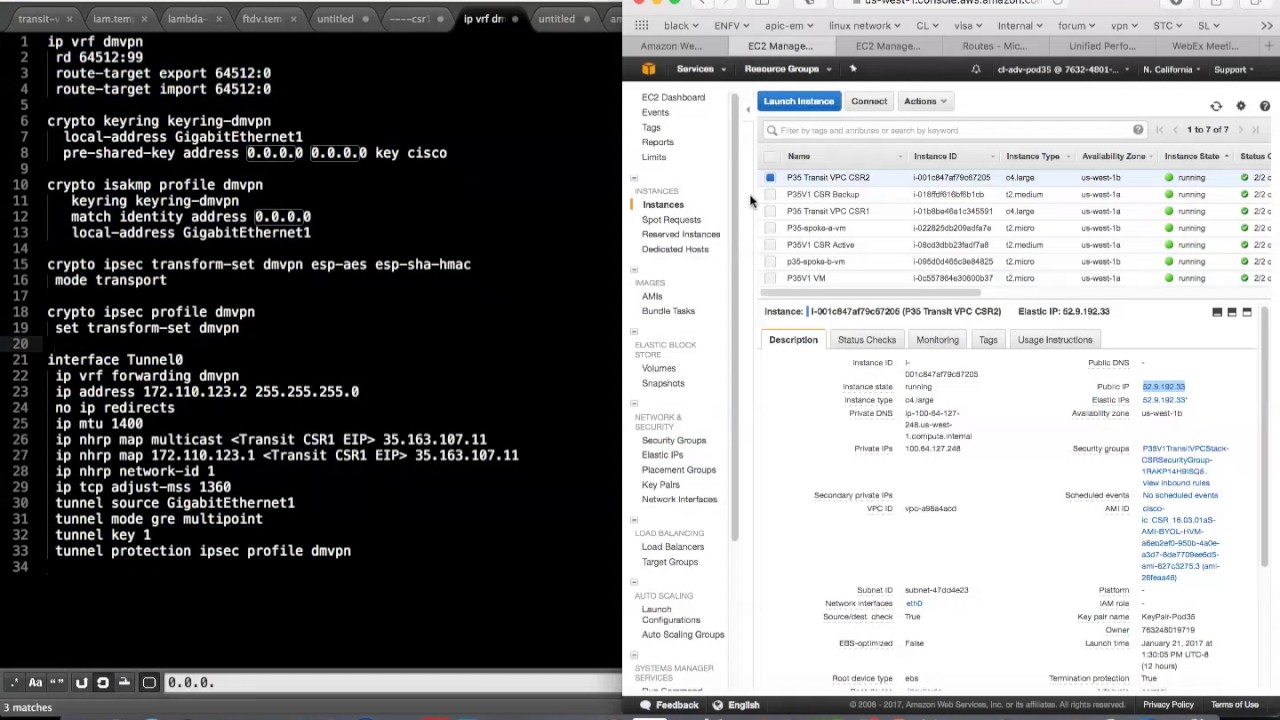Screen dimensions: 1280x720
Task: Select the P35 Transit VPC CSR1 checkbox
Action: [770, 211]
